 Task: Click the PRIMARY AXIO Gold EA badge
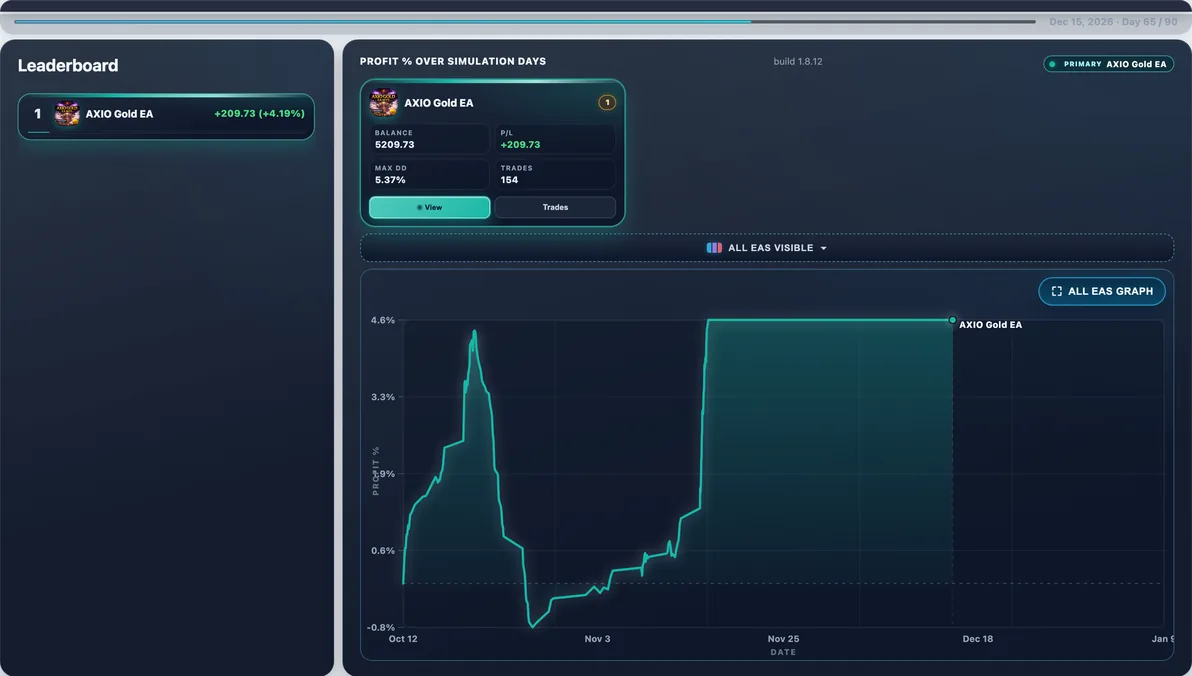point(1108,64)
